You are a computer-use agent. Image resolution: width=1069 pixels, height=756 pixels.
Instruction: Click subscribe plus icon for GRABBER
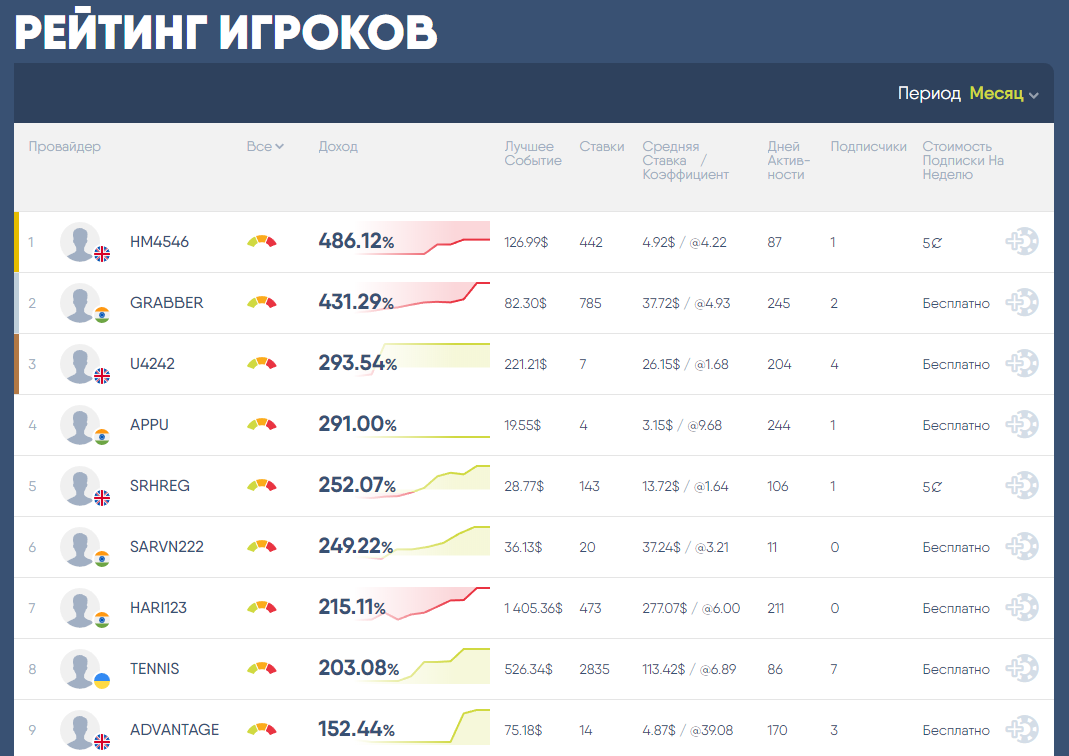pos(1021,303)
